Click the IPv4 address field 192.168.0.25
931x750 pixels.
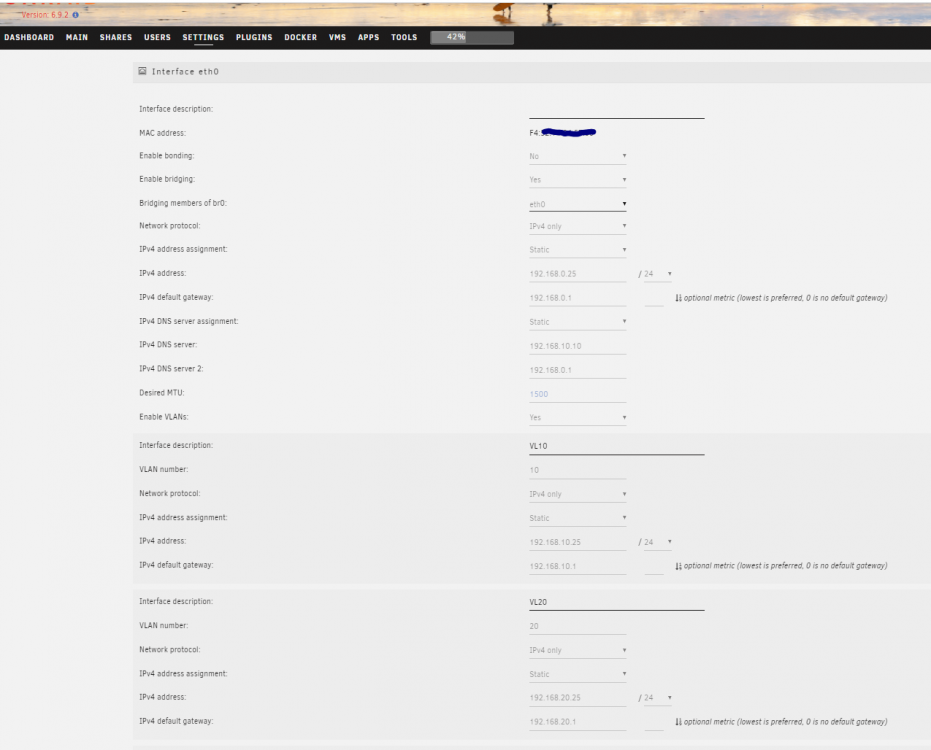pyautogui.click(x=578, y=274)
